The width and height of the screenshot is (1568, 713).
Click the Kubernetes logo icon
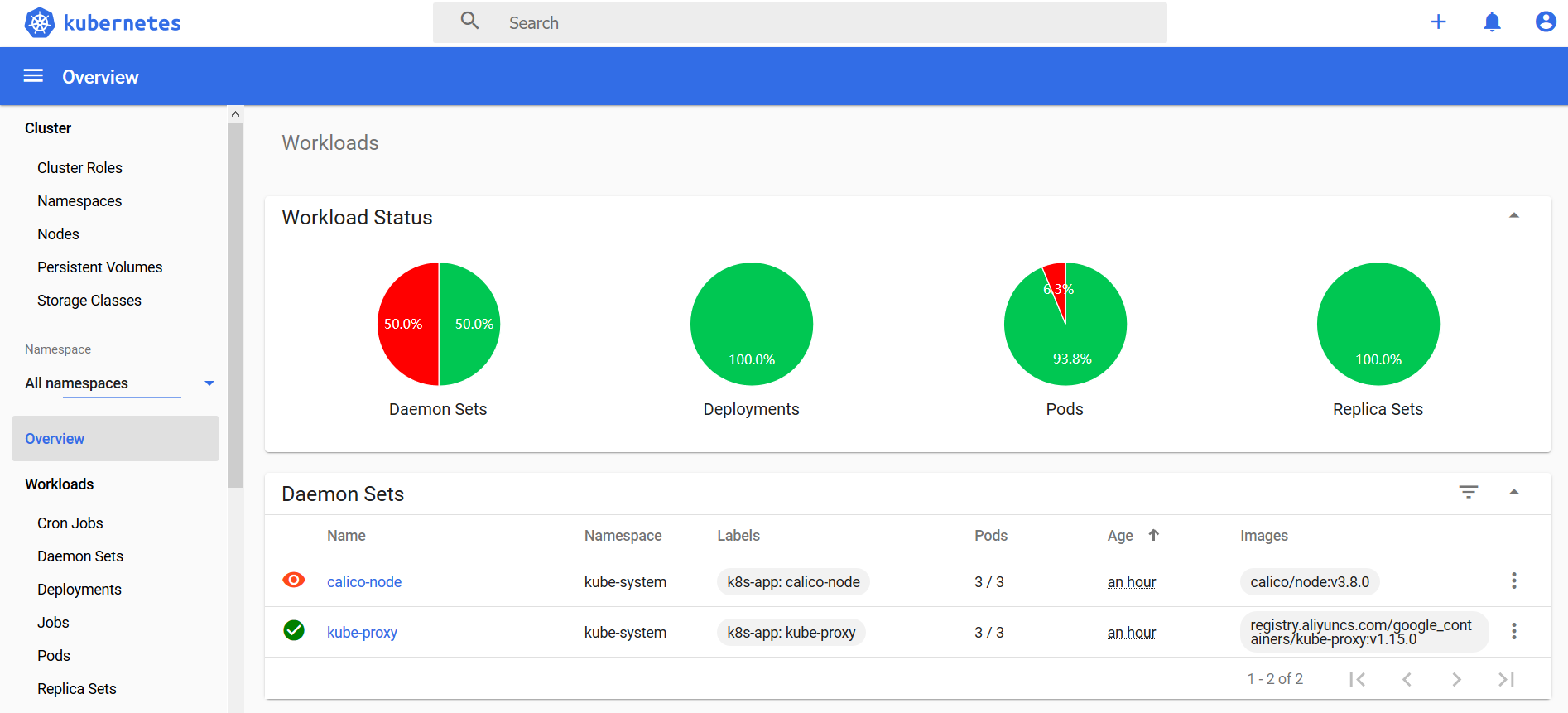[x=40, y=22]
